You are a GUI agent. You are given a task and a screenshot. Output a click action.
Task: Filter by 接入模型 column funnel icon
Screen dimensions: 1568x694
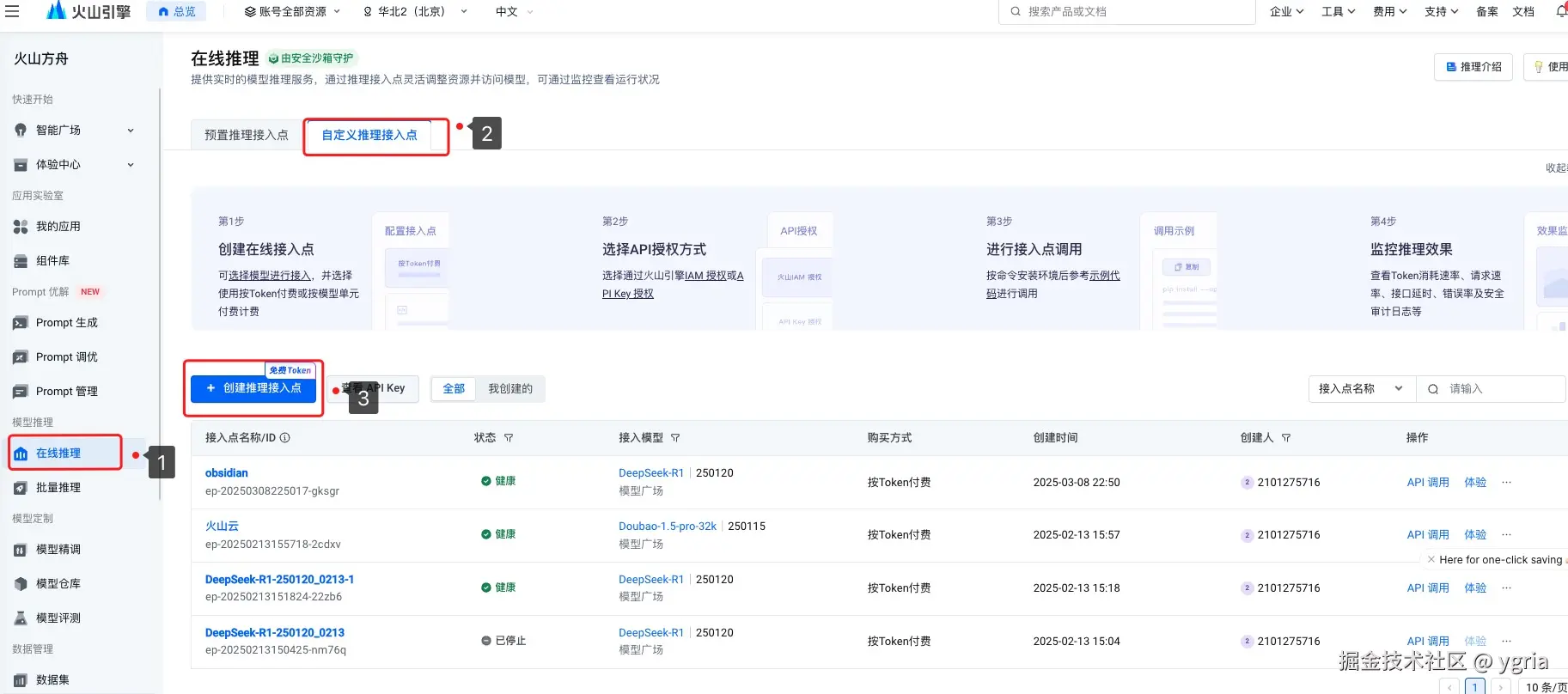point(675,438)
